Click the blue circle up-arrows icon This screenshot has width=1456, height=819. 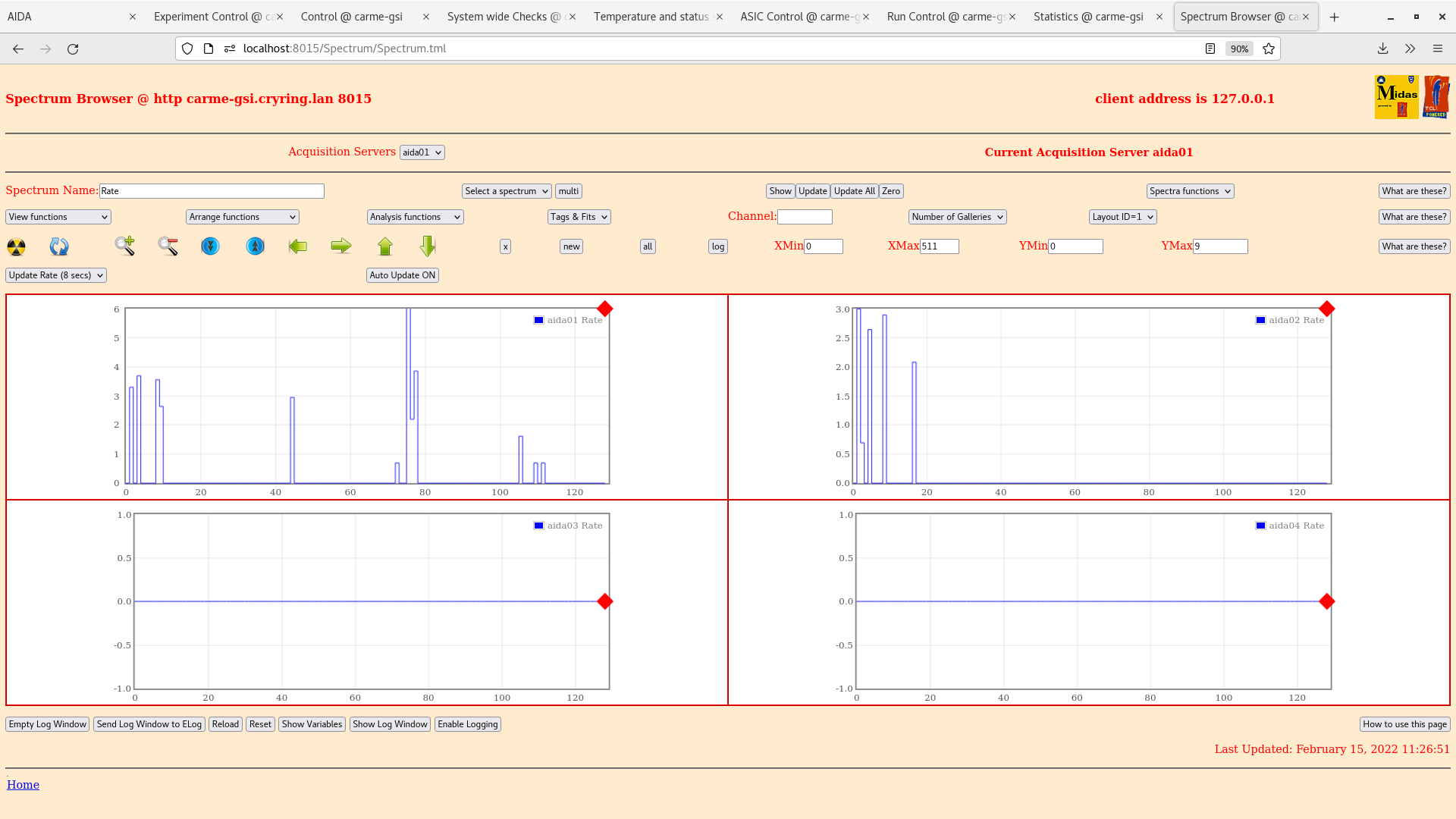256,246
